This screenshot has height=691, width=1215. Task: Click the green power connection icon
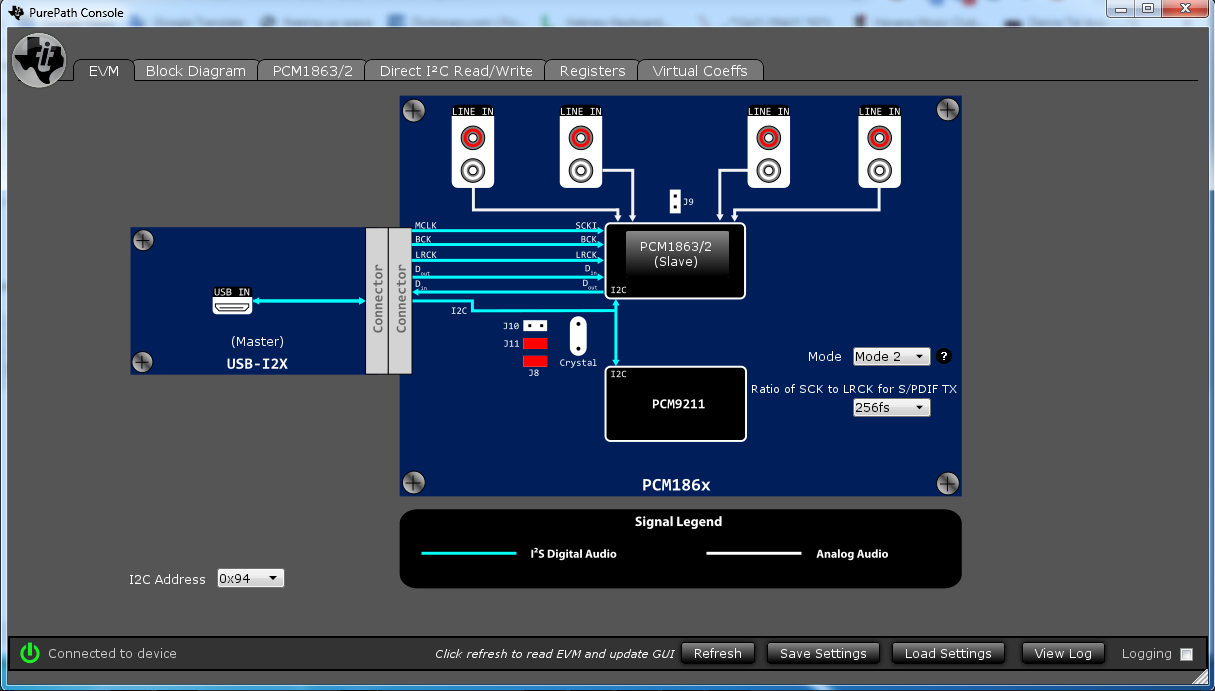tap(30, 653)
